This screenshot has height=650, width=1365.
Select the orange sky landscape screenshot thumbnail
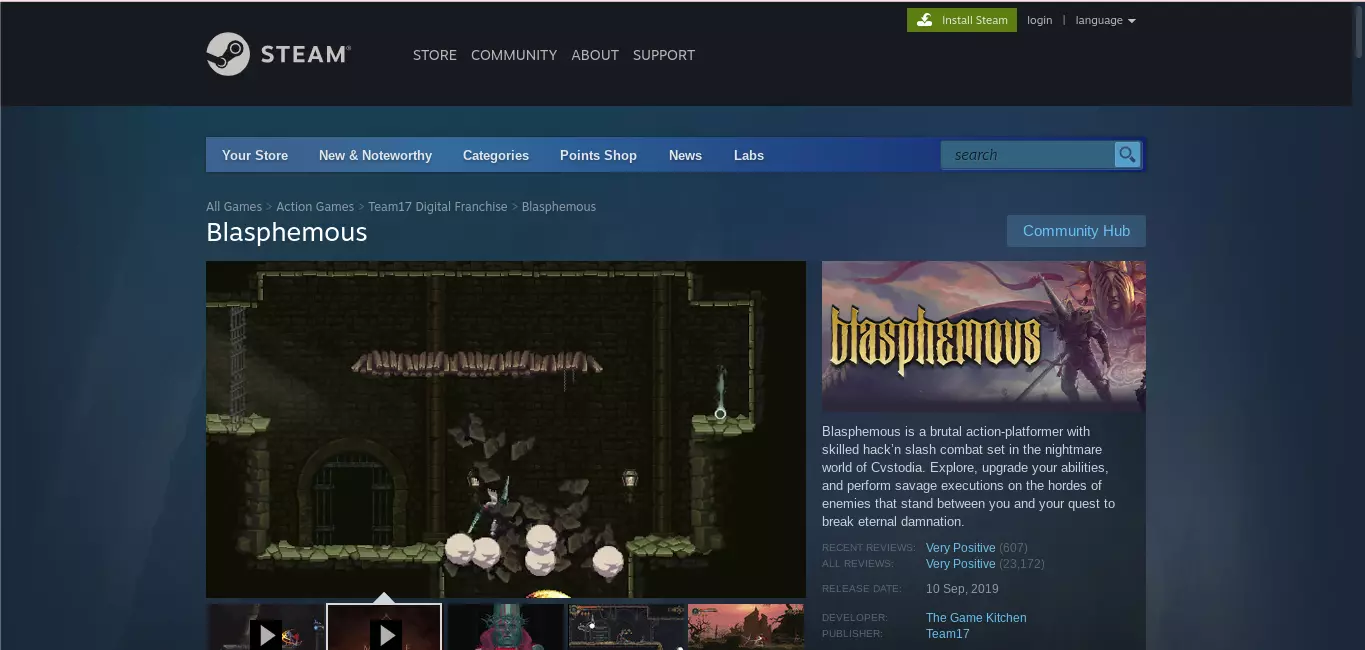(x=746, y=627)
